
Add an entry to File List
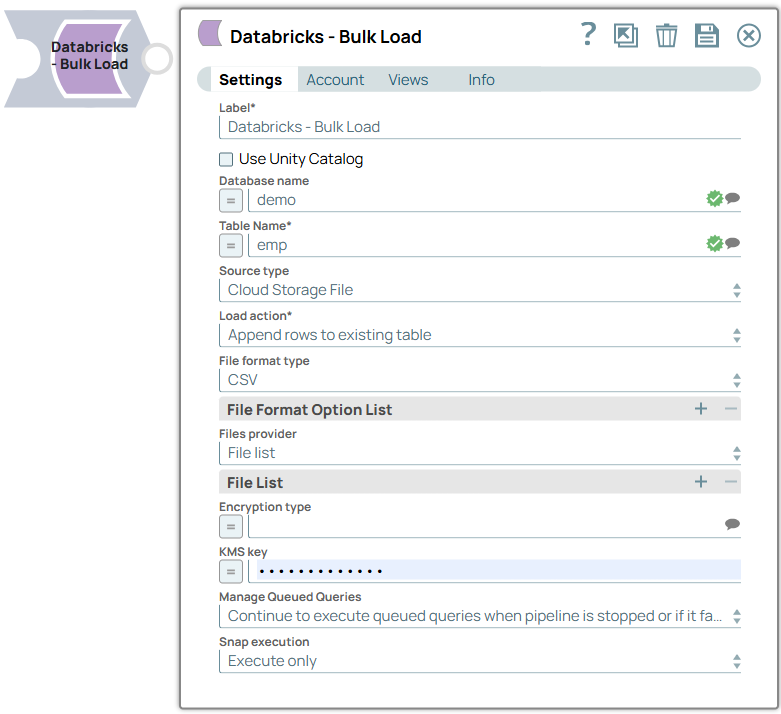701,482
